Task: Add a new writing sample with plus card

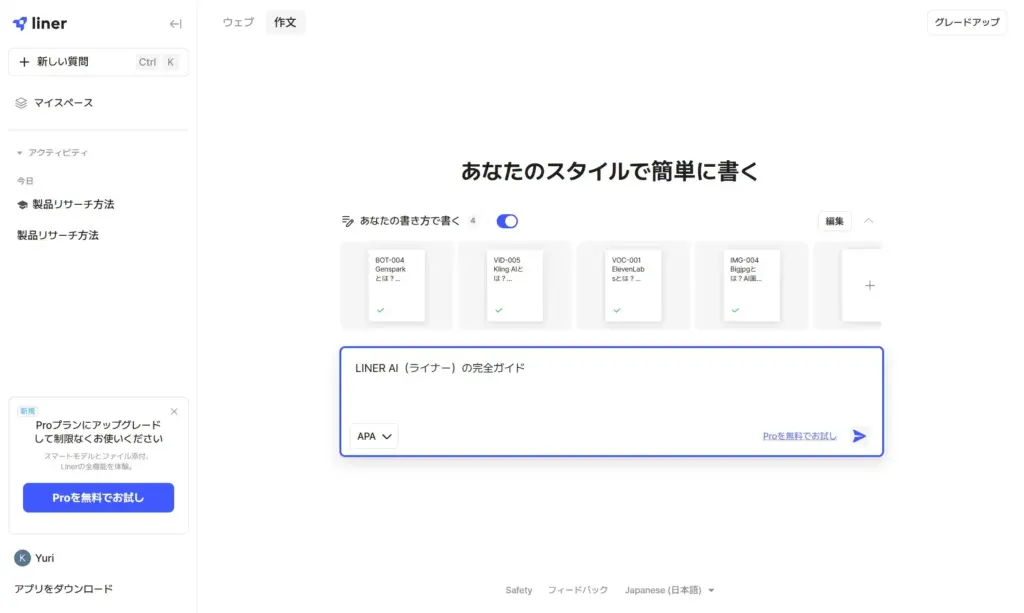Action: point(868,286)
